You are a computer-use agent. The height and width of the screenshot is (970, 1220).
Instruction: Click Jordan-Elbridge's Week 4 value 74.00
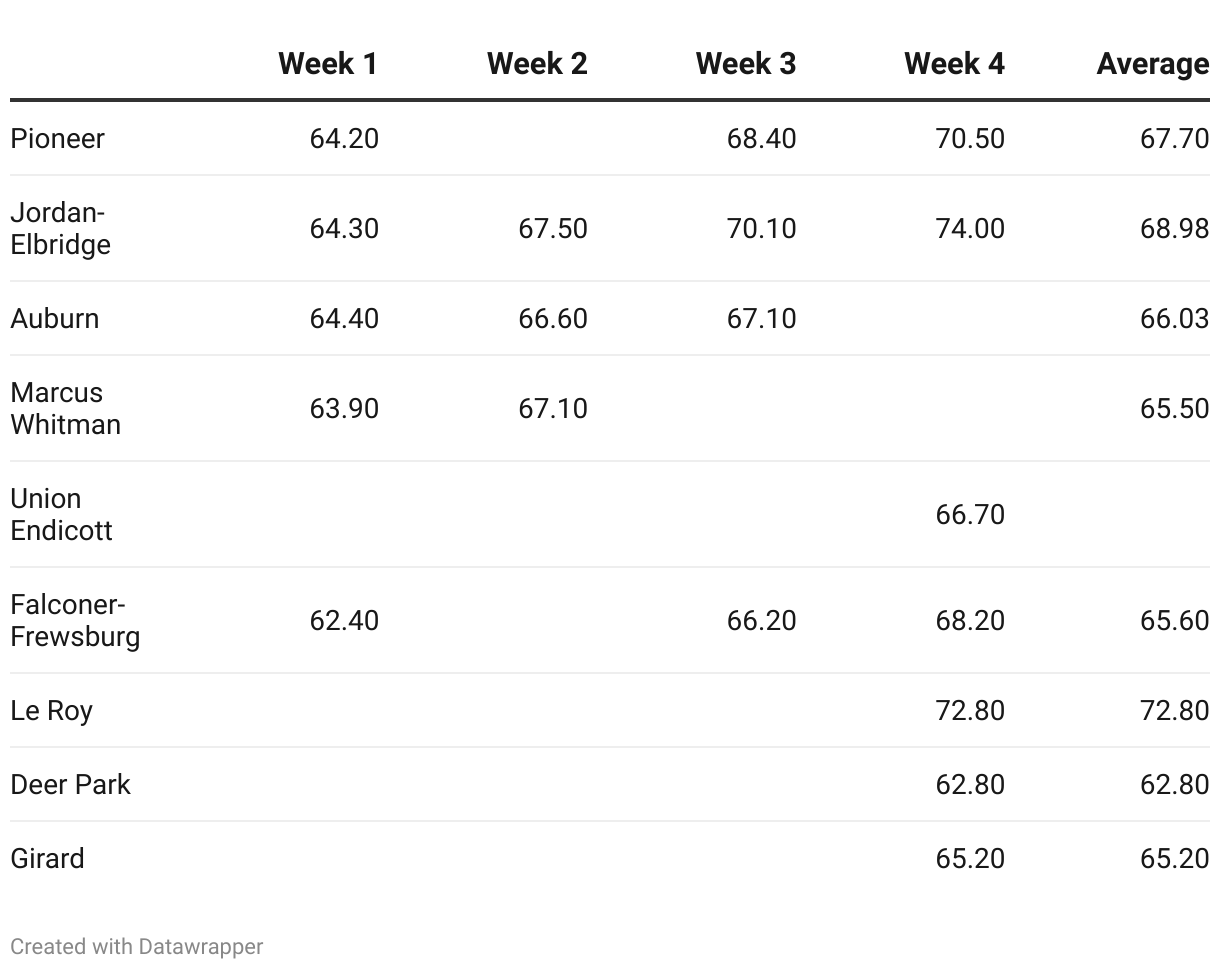pyautogui.click(x=970, y=228)
